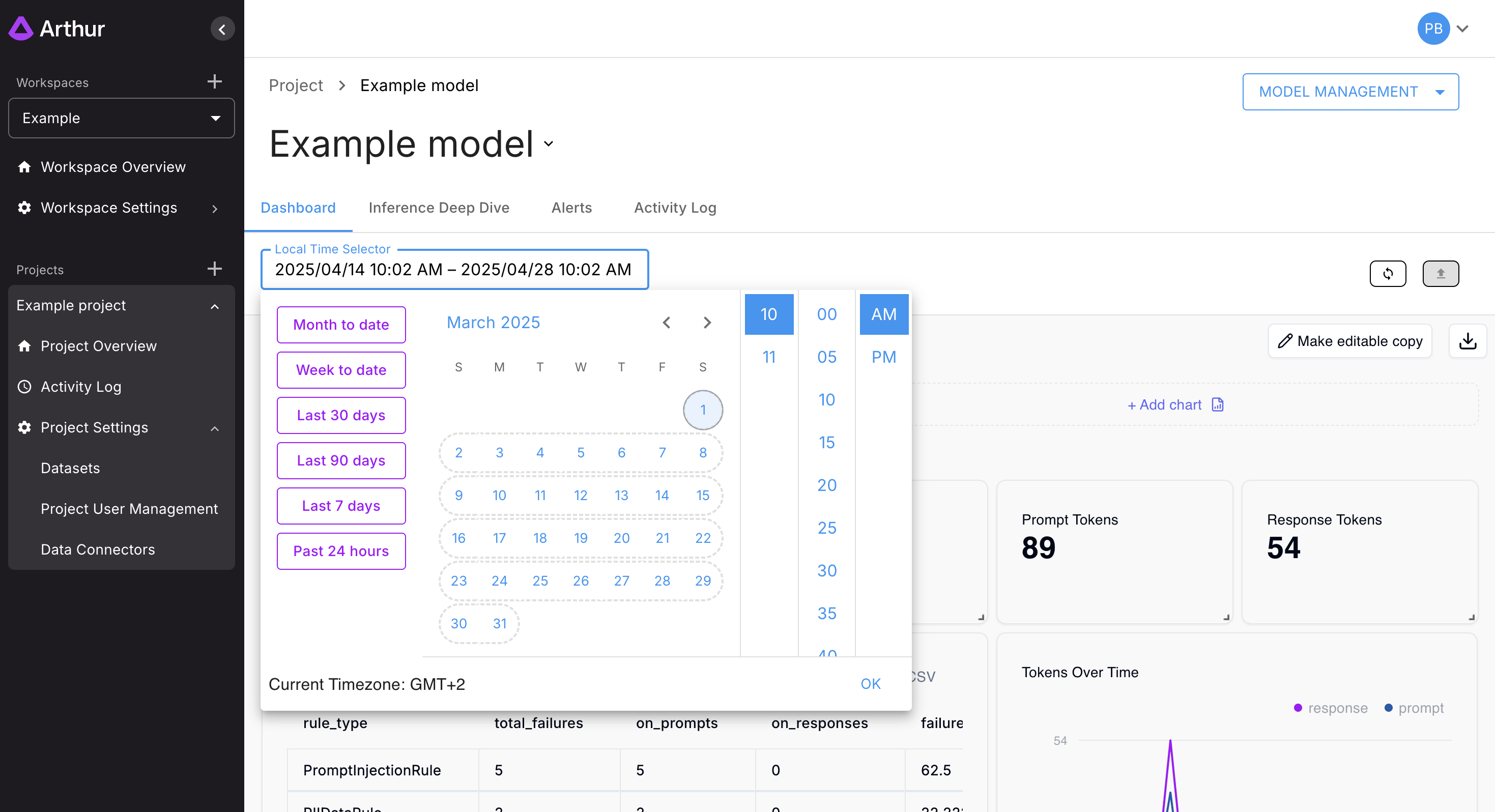Switch to the Inference Deep Dive tab
Screen dimensions: 1495x812
(x=439, y=208)
